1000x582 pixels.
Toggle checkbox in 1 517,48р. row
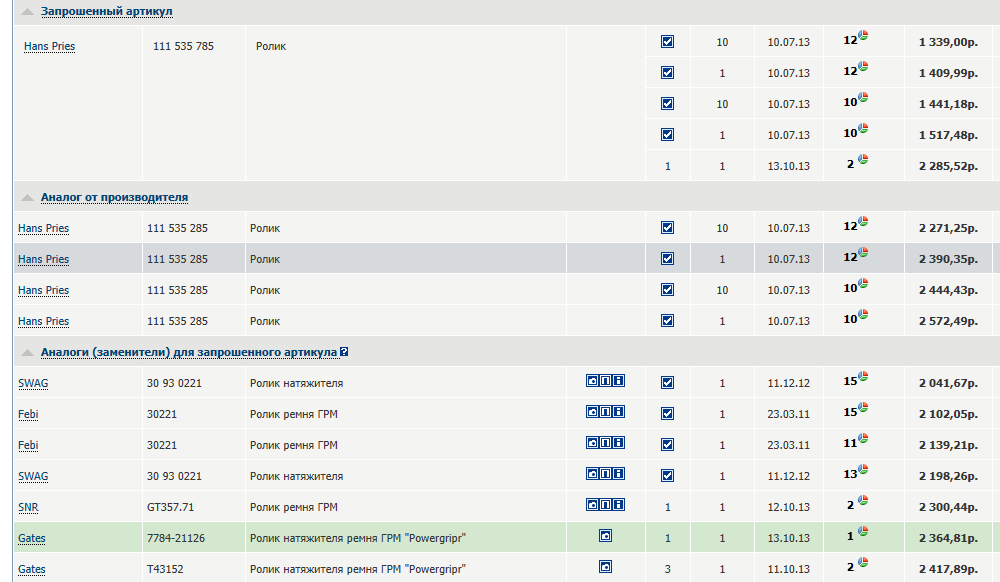(x=667, y=135)
